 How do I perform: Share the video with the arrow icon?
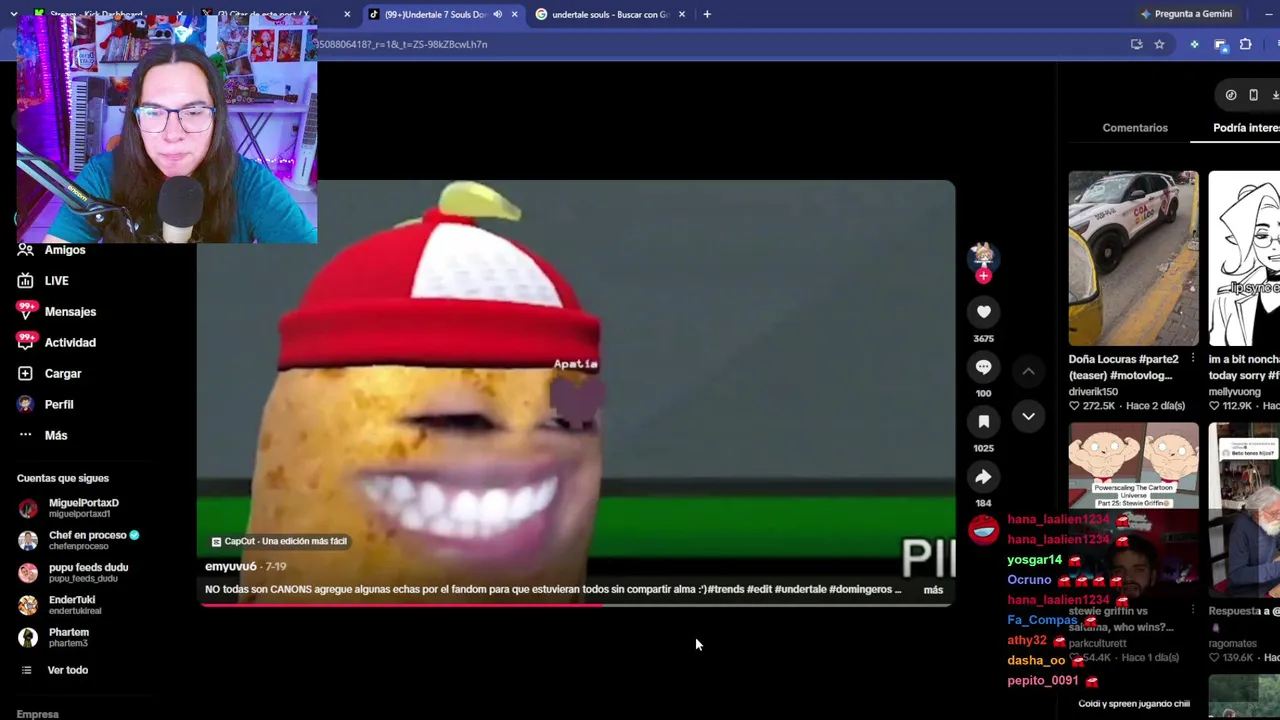point(983,477)
